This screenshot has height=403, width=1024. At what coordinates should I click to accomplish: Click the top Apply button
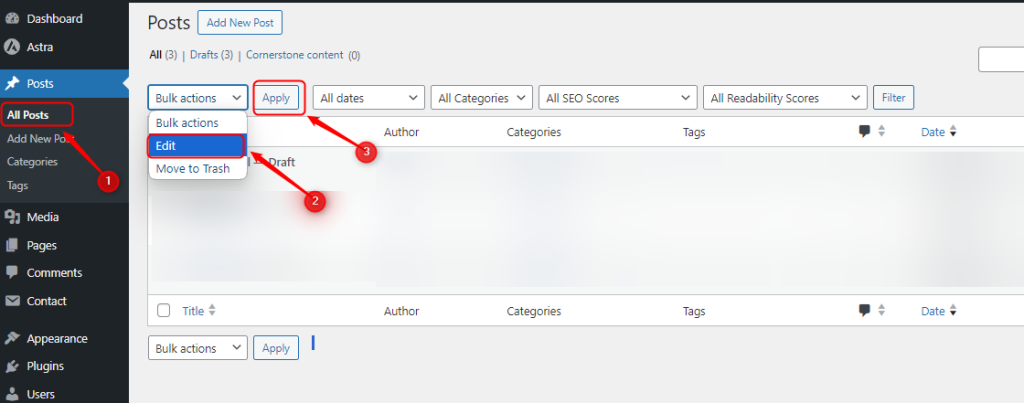(x=276, y=98)
